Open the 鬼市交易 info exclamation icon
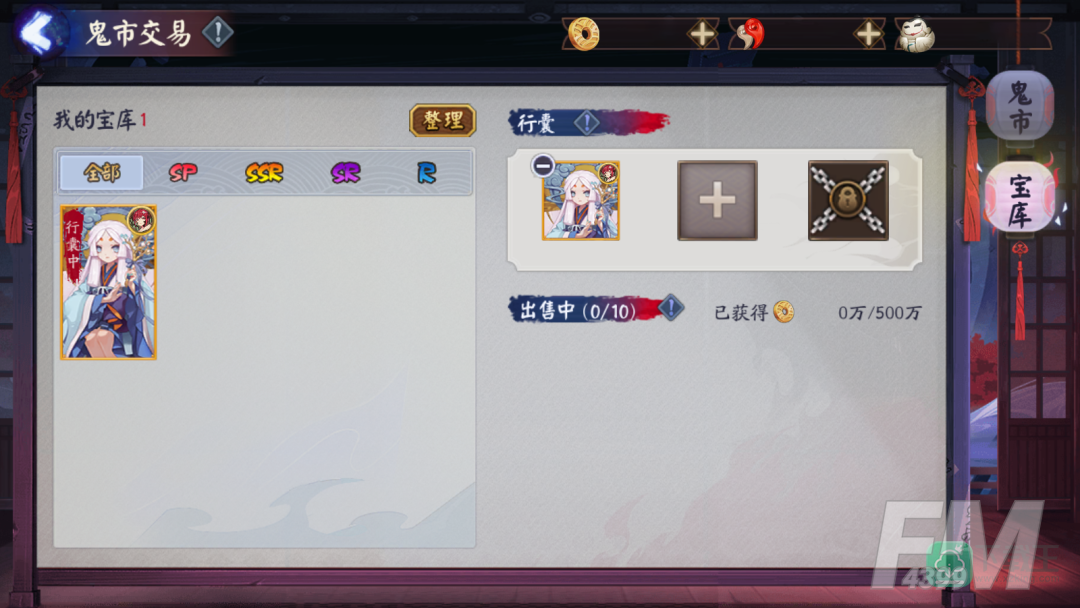Screen dimensions: 1080x608 pyautogui.click(x=218, y=32)
